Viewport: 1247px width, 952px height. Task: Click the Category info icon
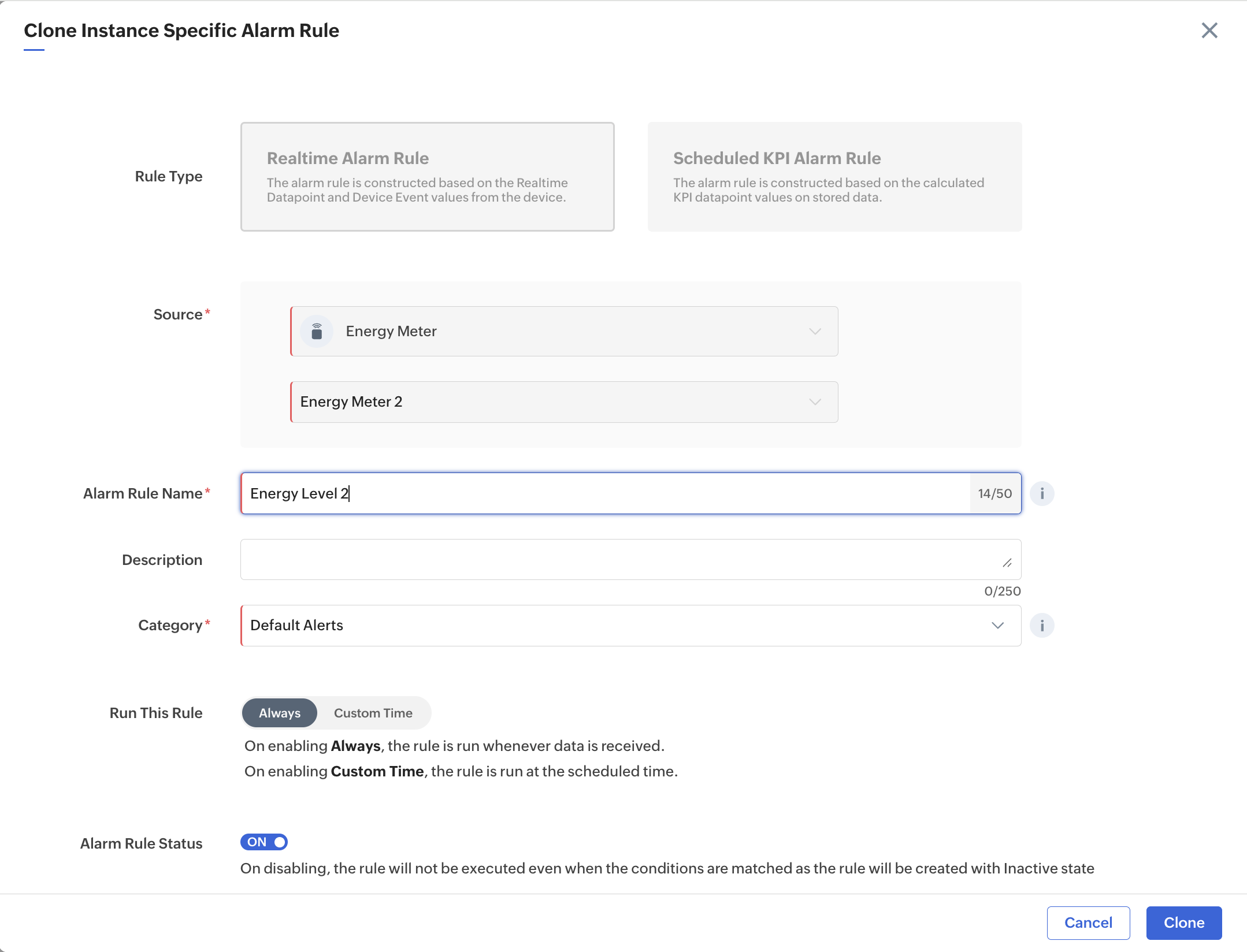[x=1042, y=626]
